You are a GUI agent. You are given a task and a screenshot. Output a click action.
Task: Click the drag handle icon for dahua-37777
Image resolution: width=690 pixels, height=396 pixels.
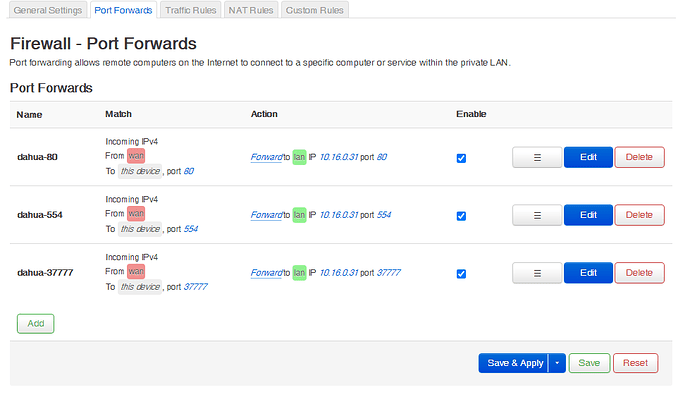click(537, 273)
